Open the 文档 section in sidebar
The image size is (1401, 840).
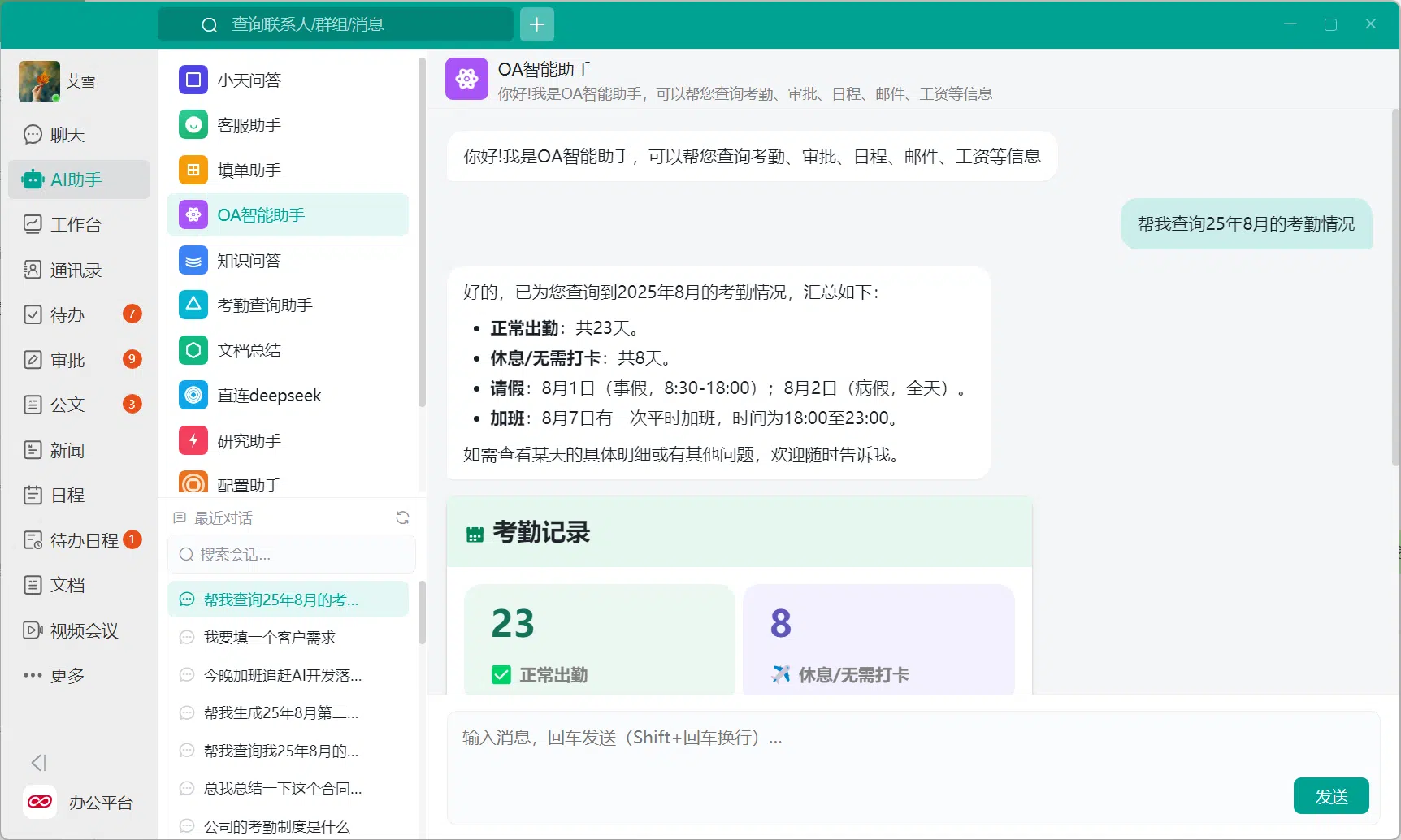coord(79,585)
